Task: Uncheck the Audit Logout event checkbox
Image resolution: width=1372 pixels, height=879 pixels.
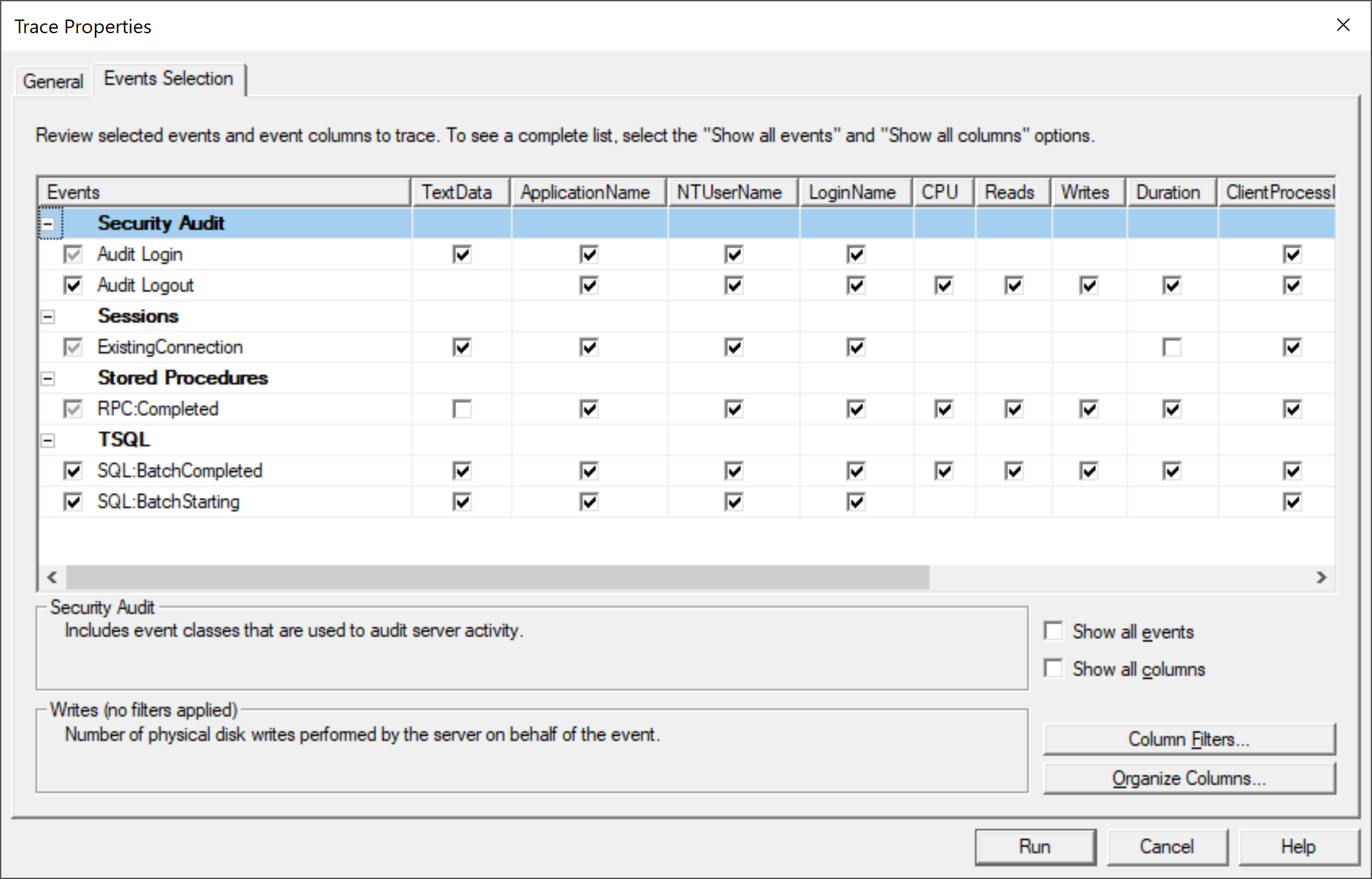Action: pos(73,285)
